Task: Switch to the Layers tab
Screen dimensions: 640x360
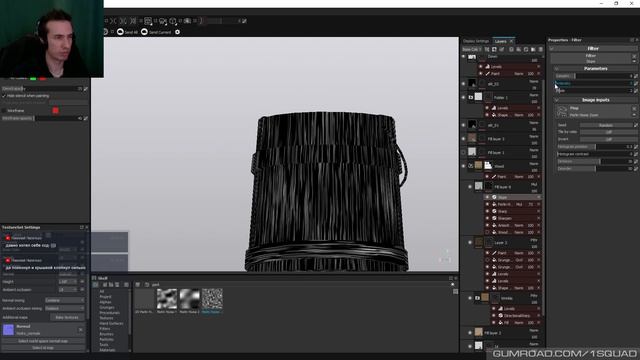Action: pos(500,41)
